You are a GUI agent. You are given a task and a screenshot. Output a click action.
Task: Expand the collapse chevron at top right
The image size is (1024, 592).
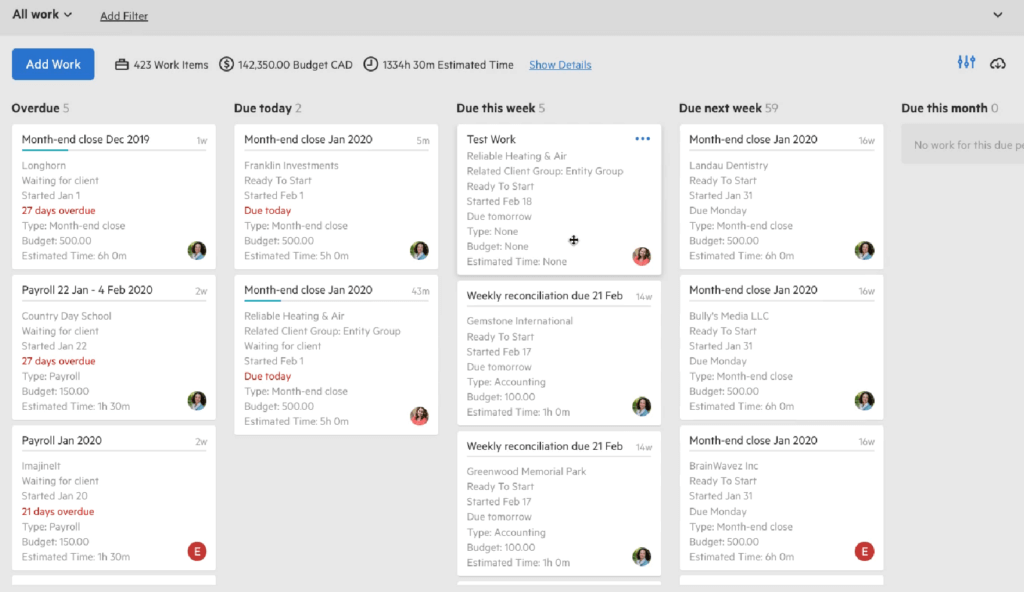click(x=997, y=14)
